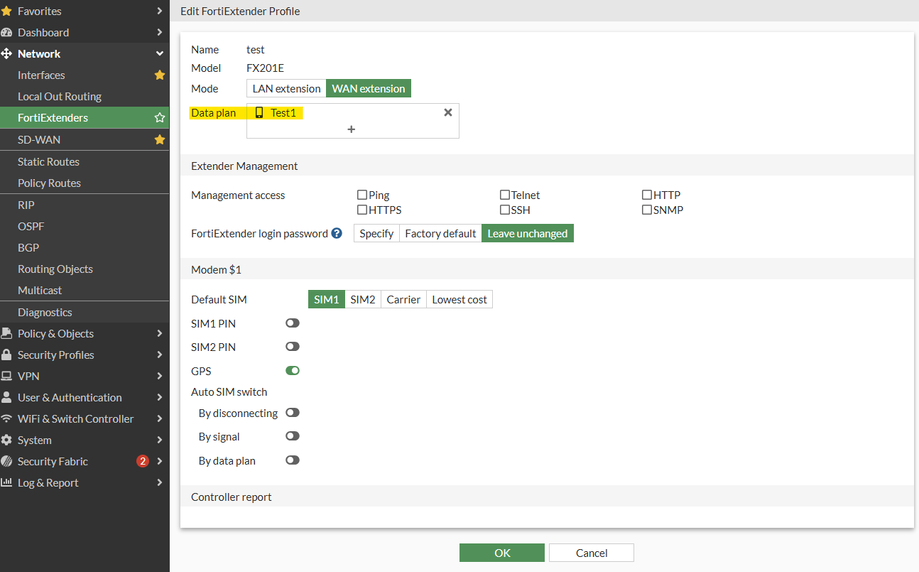Expand WiFi & Switch Controller chevron
This screenshot has height=572, width=919.
click(x=159, y=418)
